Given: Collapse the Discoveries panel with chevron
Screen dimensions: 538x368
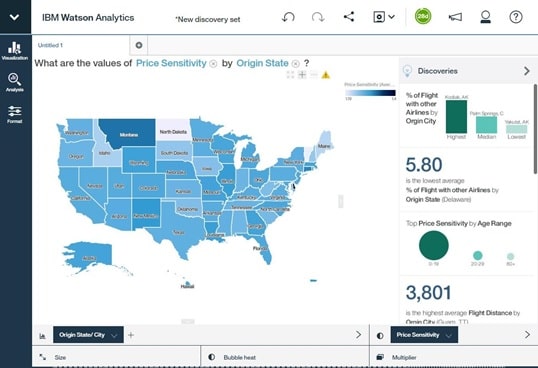Looking at the screenshot, I should coord(527,71).
